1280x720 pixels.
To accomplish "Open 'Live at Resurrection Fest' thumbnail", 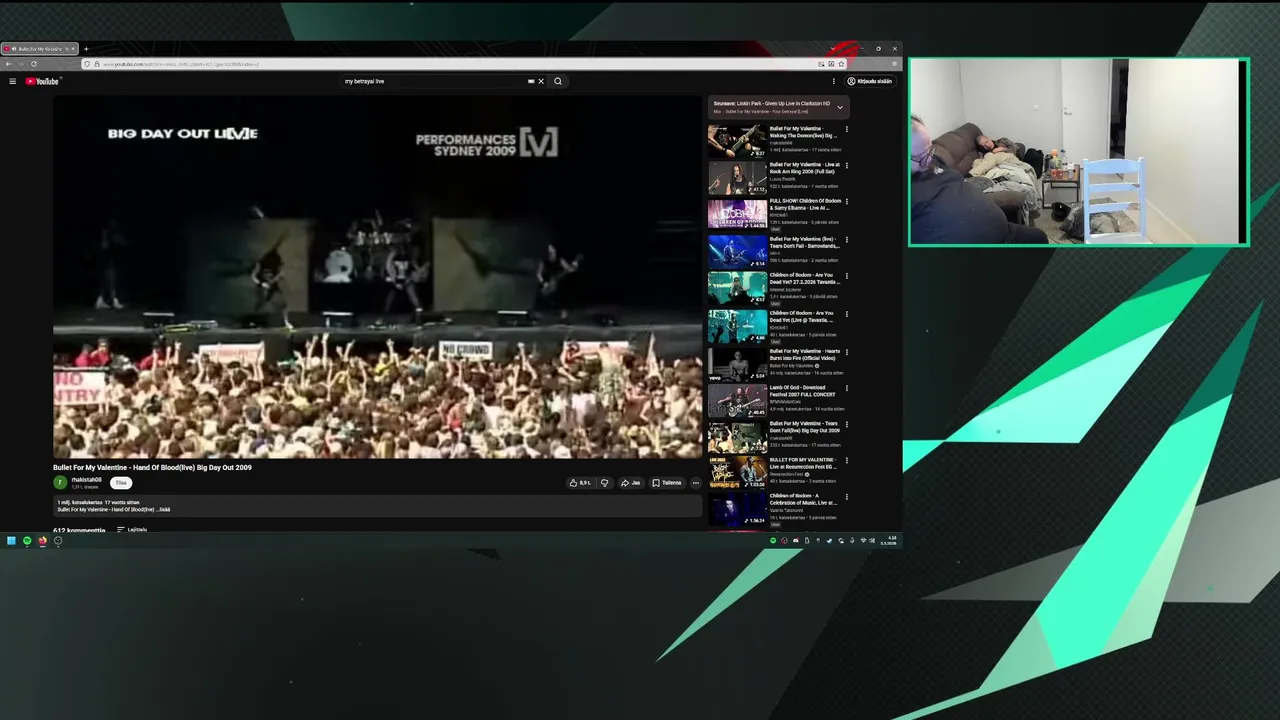I will (x=737, y=473).
